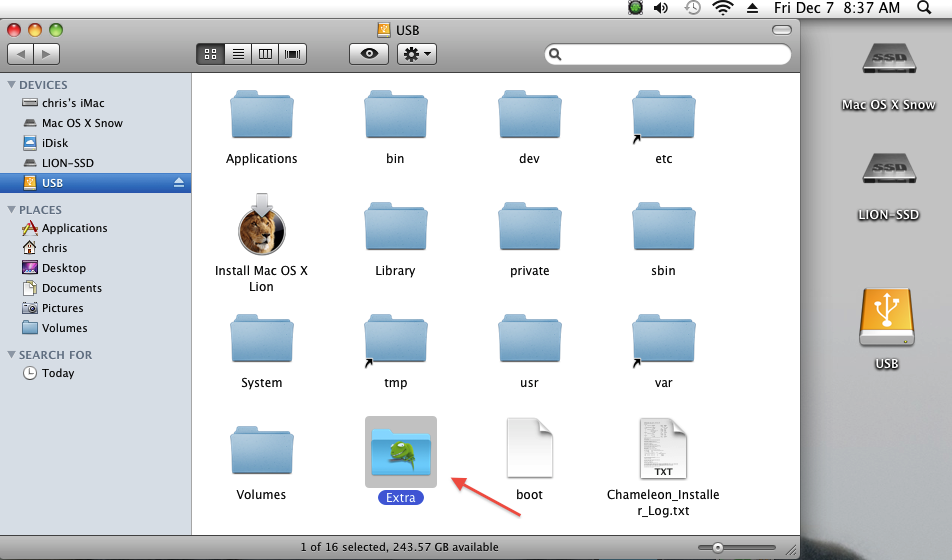Switch to column view
The width and height of the screenshot is (952, 560).
(x=265, y=54)
